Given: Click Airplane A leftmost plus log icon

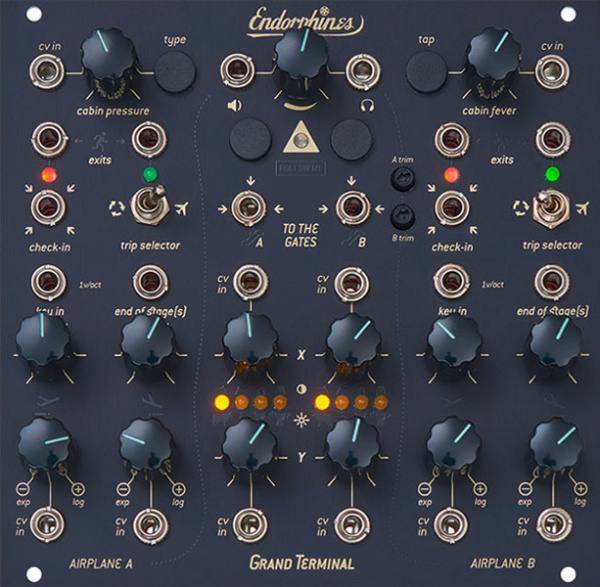Looking at the screenshot, I should click(78, 489).
